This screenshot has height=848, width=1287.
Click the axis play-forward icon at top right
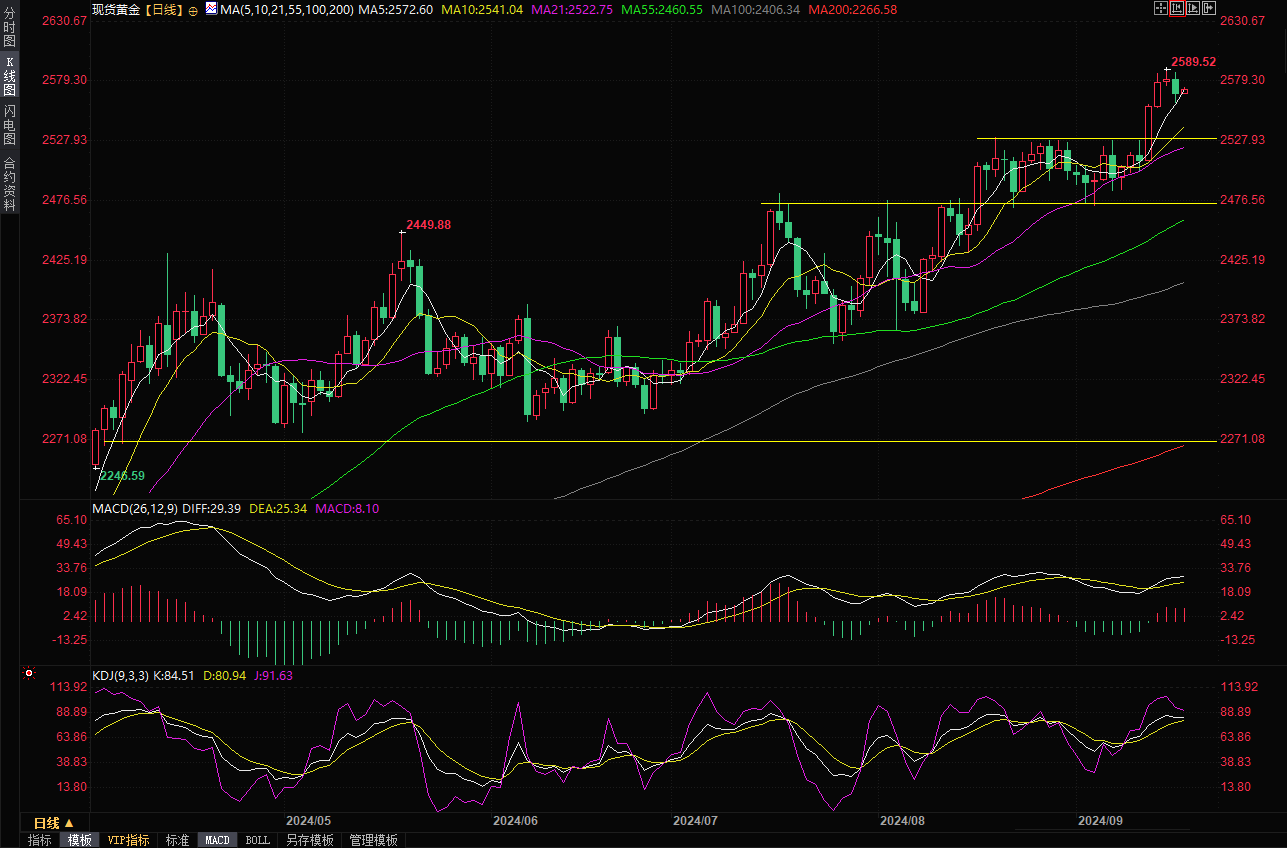(x=1192, y=9)
